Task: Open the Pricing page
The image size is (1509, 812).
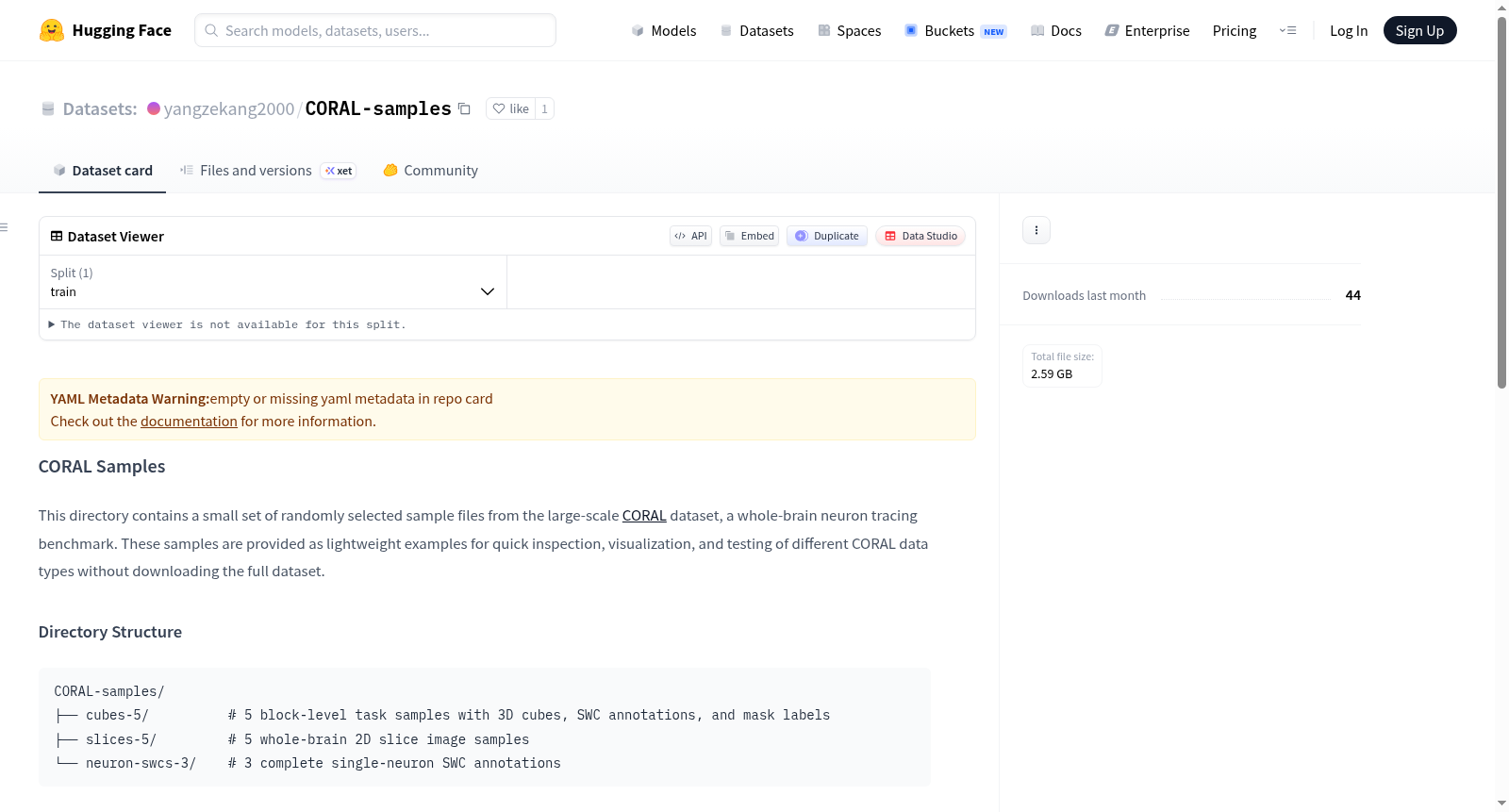Action: pyautogui.click(x=1235, y=30)
